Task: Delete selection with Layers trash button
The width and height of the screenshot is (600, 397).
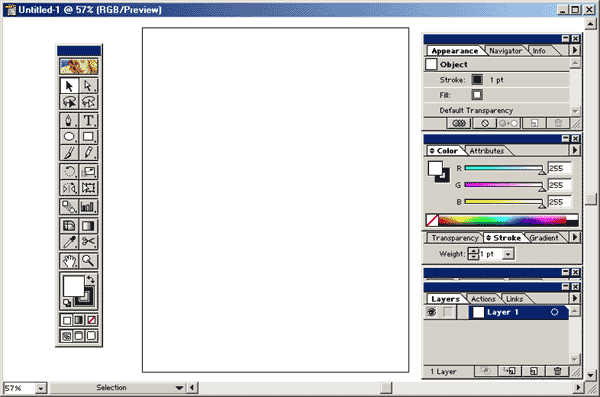Action: pyautogui.click(x=558, y=371)
